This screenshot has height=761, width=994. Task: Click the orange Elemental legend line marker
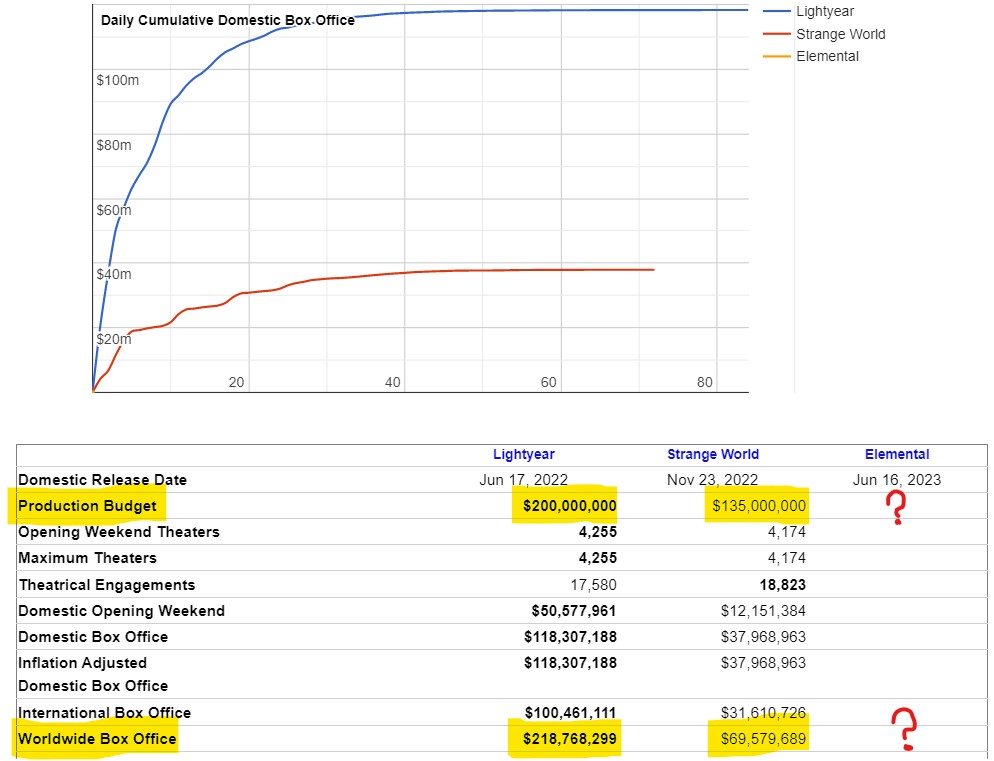[x=776, y=56]
